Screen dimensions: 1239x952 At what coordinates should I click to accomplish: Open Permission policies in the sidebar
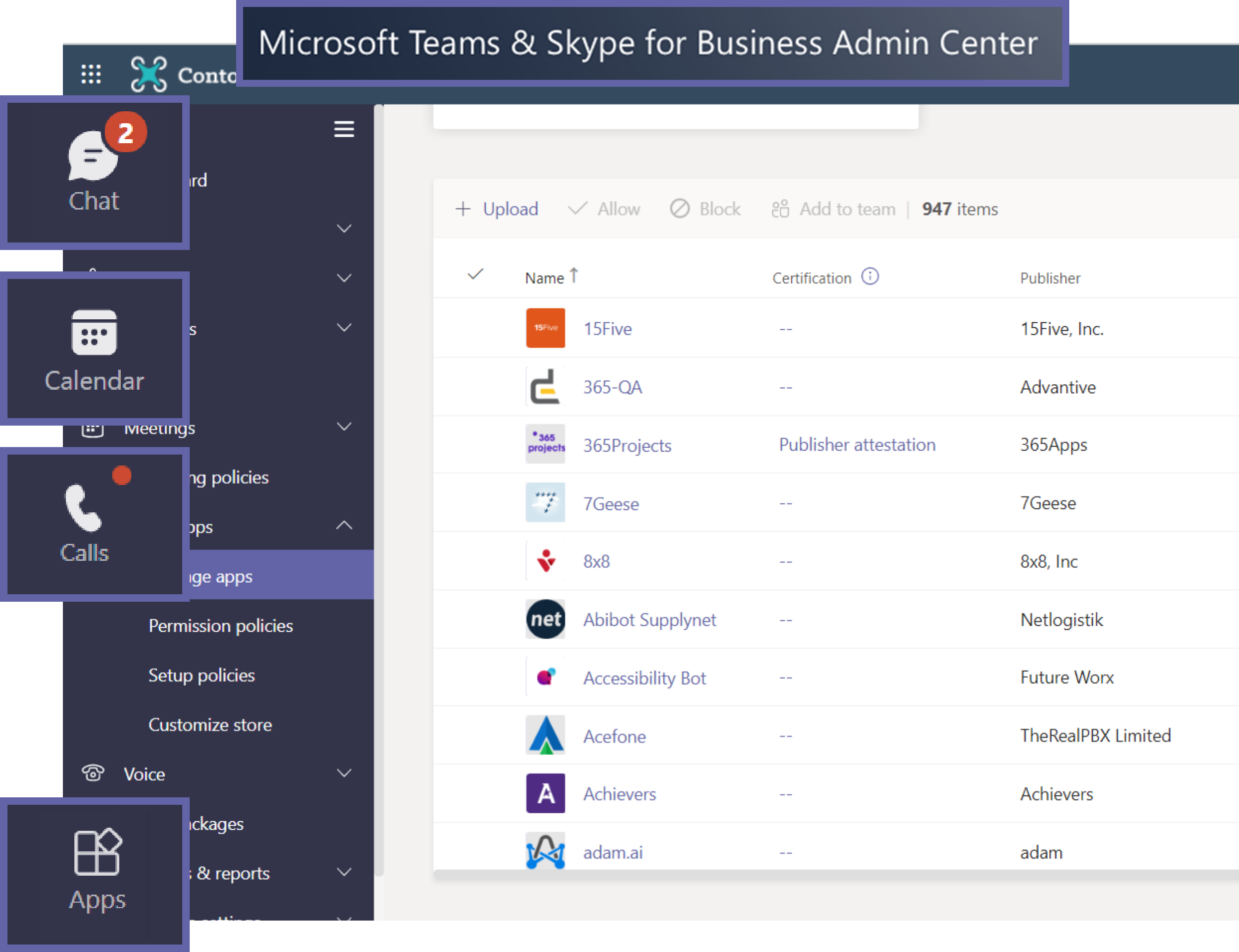click(x=221, y=626)
